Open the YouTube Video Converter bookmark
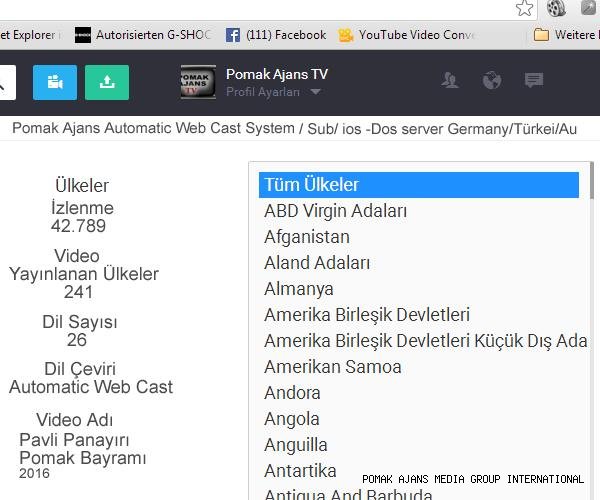Screen dimensions: 600x500 coord(407,35)
